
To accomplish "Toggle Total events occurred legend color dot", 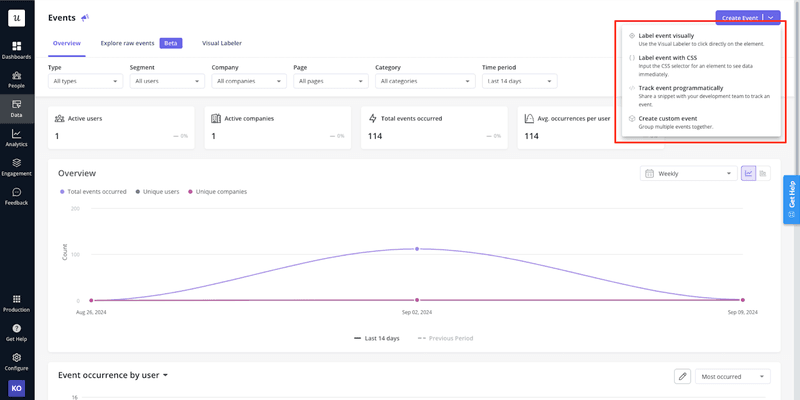I will 61,191.
